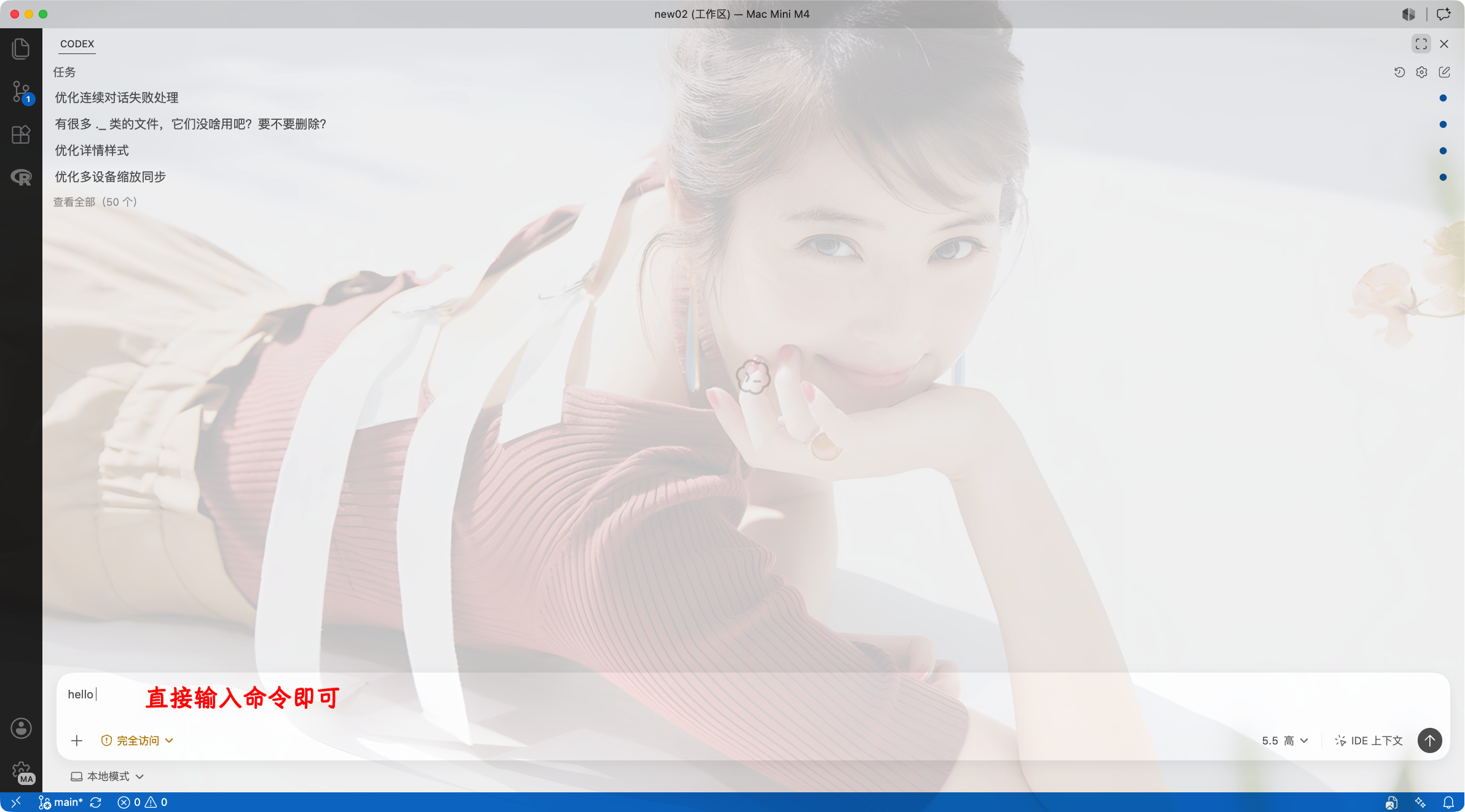Screen dimensions: 1465x812
Task: Click the main* branch in status bar
Action: [x=60, y=802]
